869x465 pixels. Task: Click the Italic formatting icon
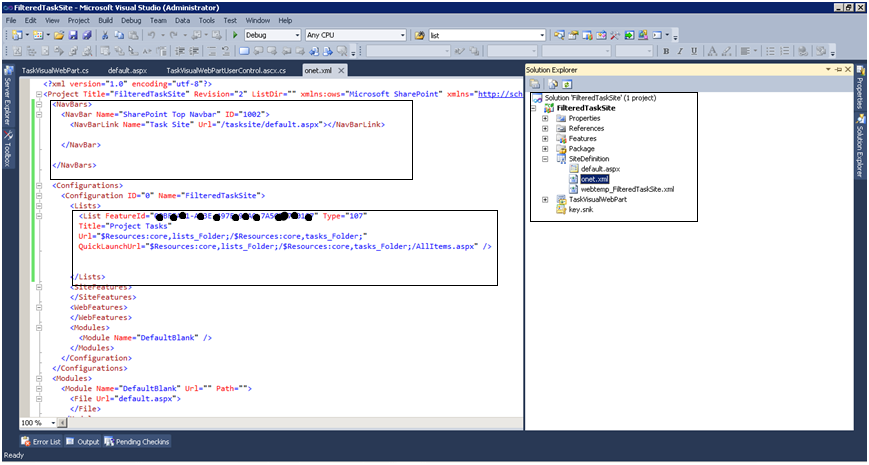tap(680, 51)
